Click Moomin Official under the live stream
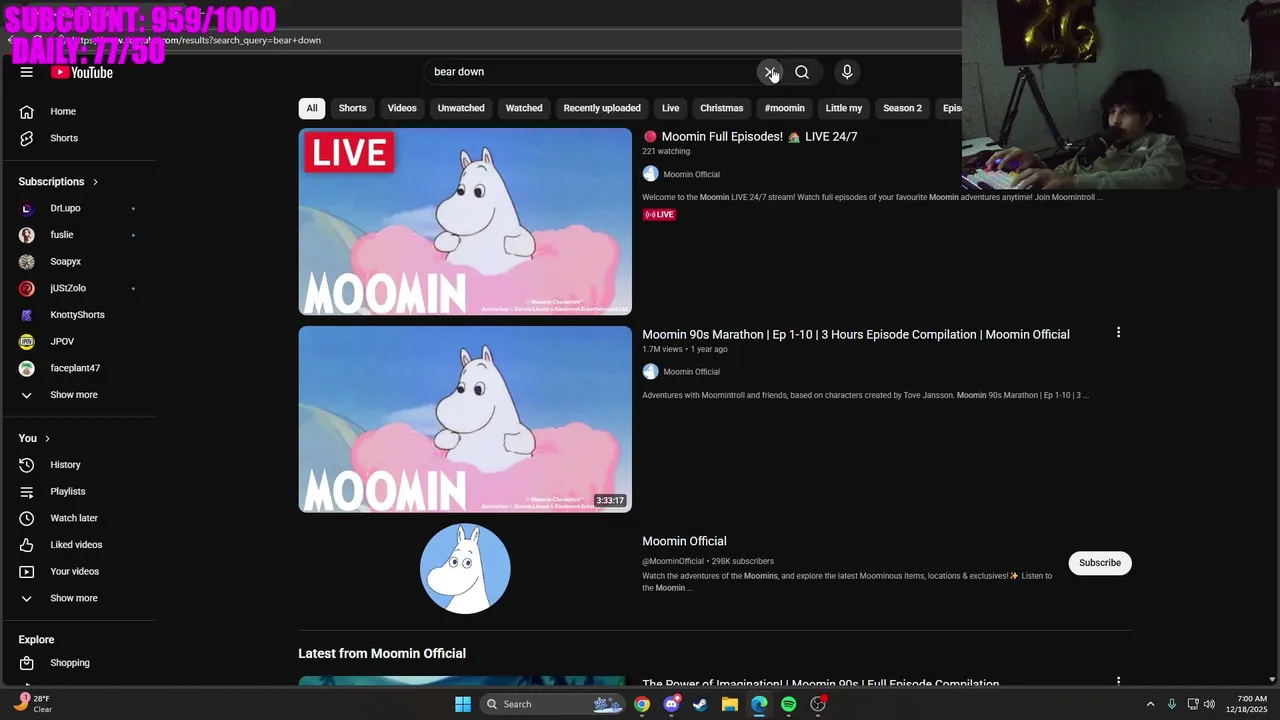This screenshot has width=1280, height=720. pos(691,174)
